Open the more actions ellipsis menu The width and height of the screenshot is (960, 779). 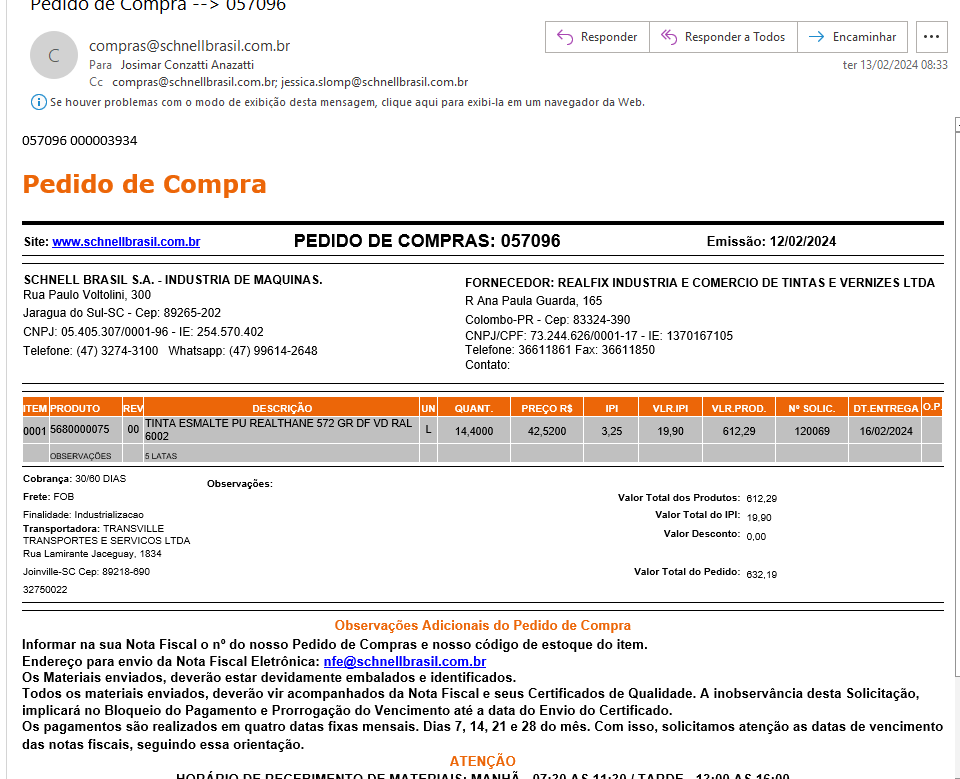pos(931,37)
